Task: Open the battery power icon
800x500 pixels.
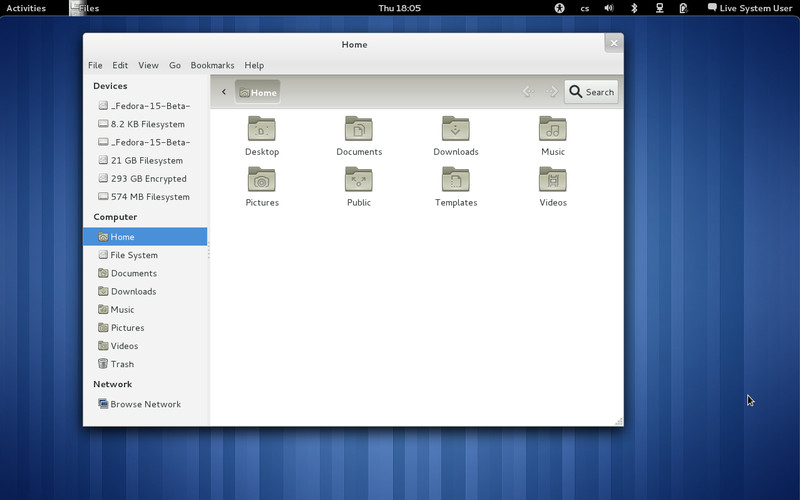Action: point(683,8)
